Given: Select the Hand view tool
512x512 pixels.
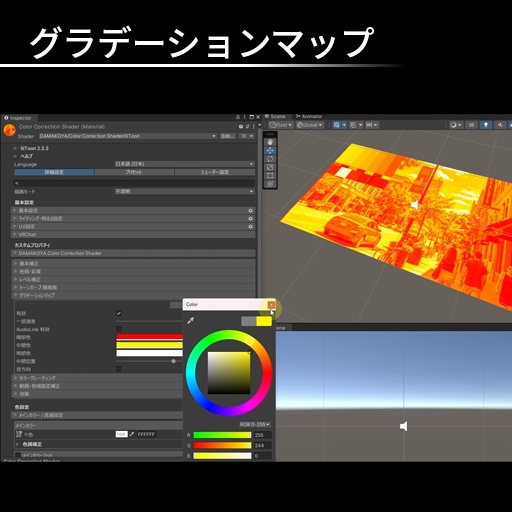Looking at the screenshot, I should click(270, 142).
